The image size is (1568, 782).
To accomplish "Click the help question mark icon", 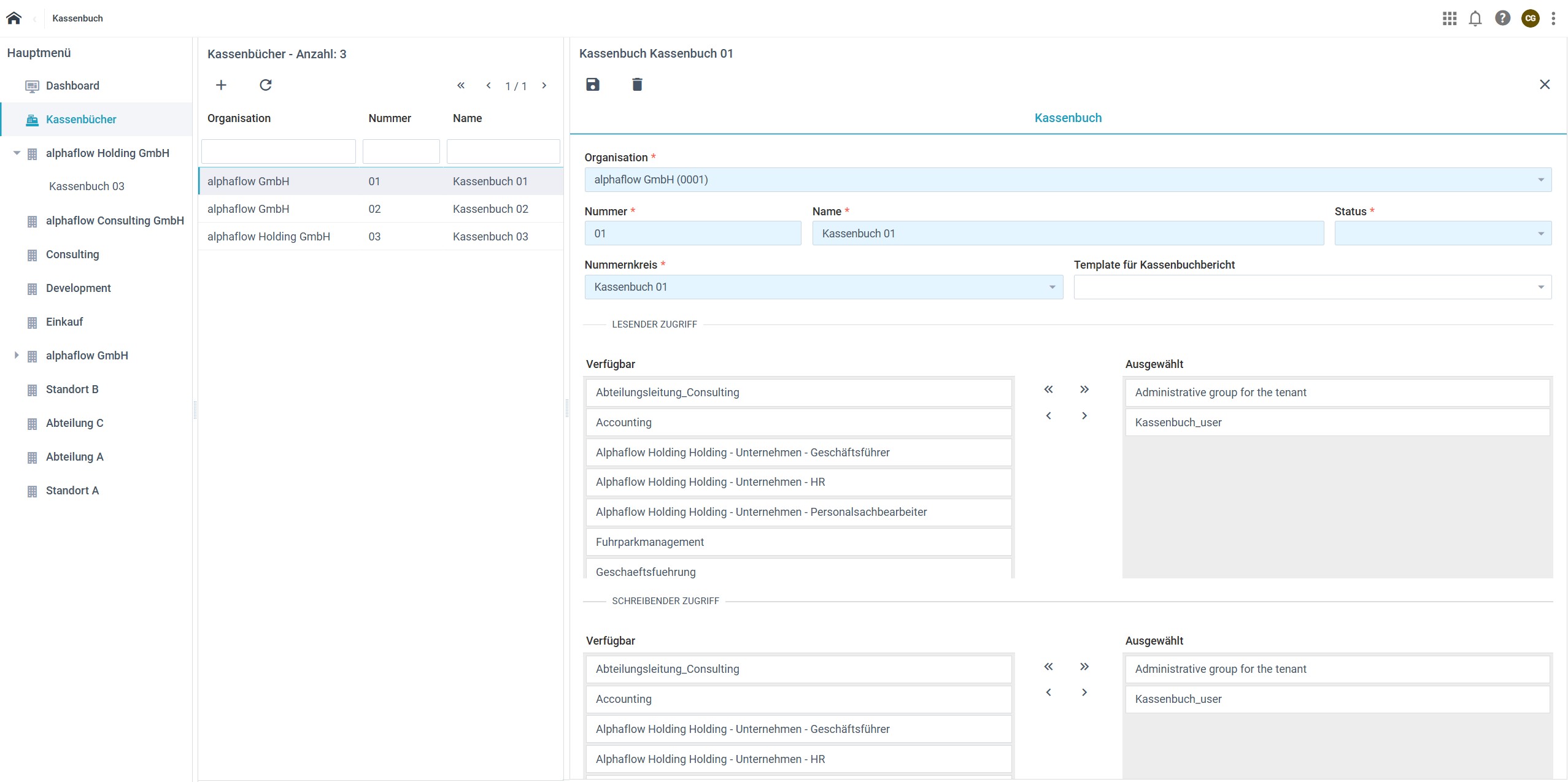I will click(x=1502, y=18).
